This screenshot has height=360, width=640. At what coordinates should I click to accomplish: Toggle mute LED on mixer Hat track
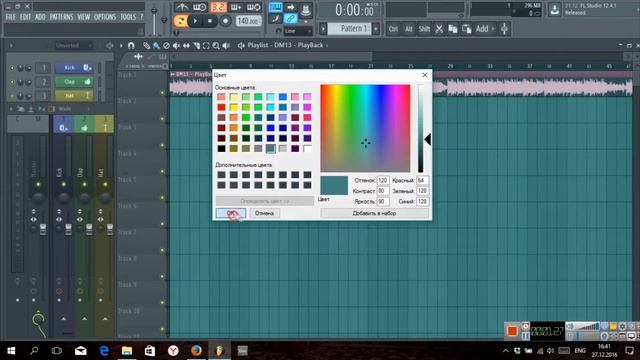(105, 185)
